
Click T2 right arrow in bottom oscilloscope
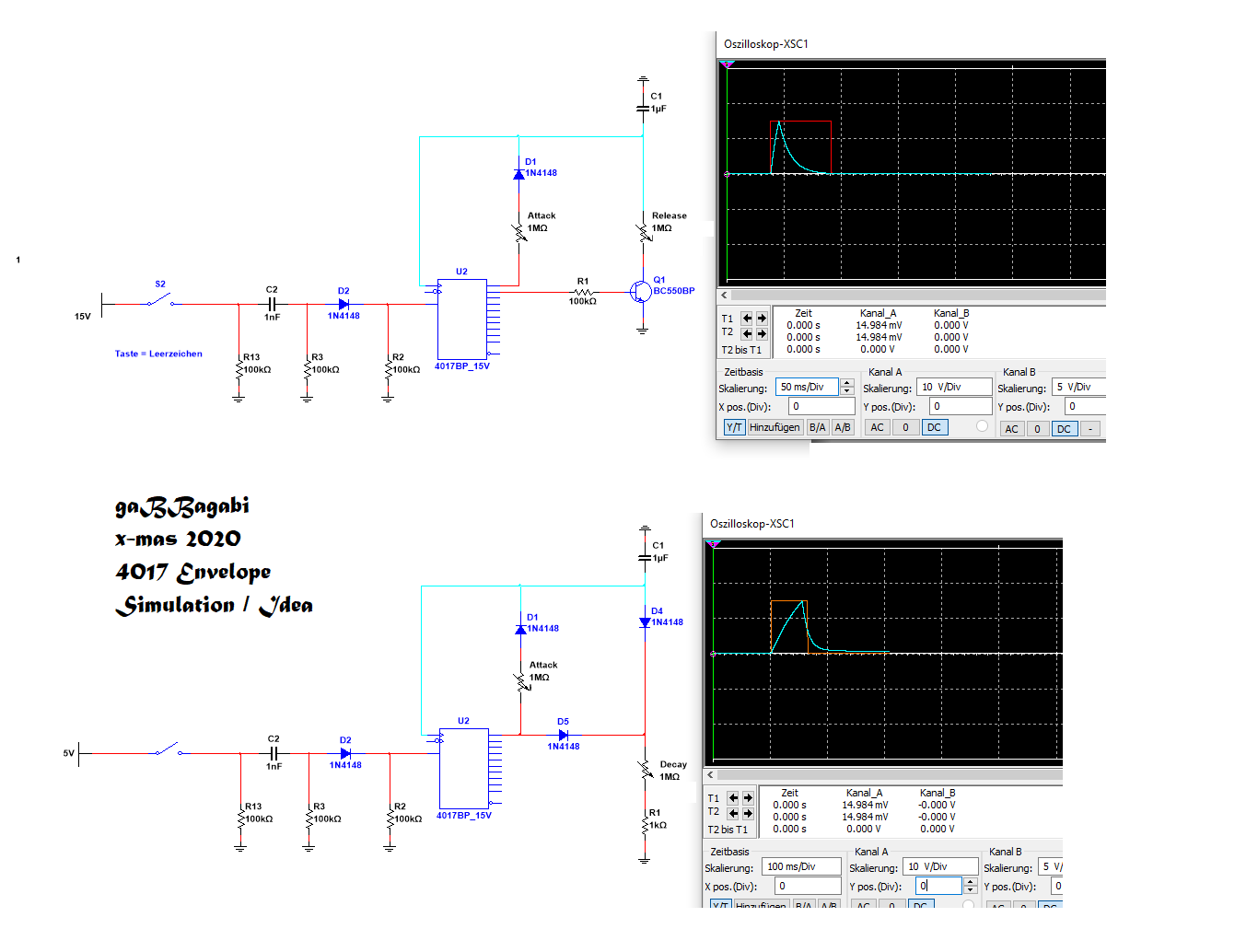coord(748,813)
